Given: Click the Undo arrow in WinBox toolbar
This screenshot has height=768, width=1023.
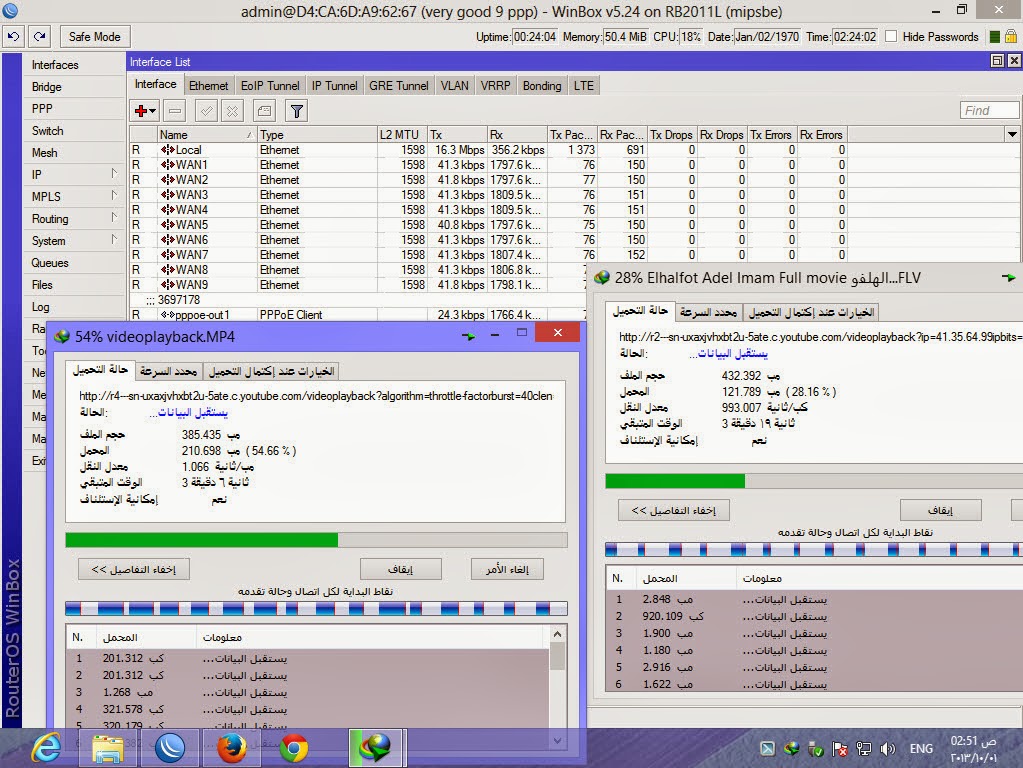Looking at the screenshot, I should pyautogui.click(x=14, y=37).
